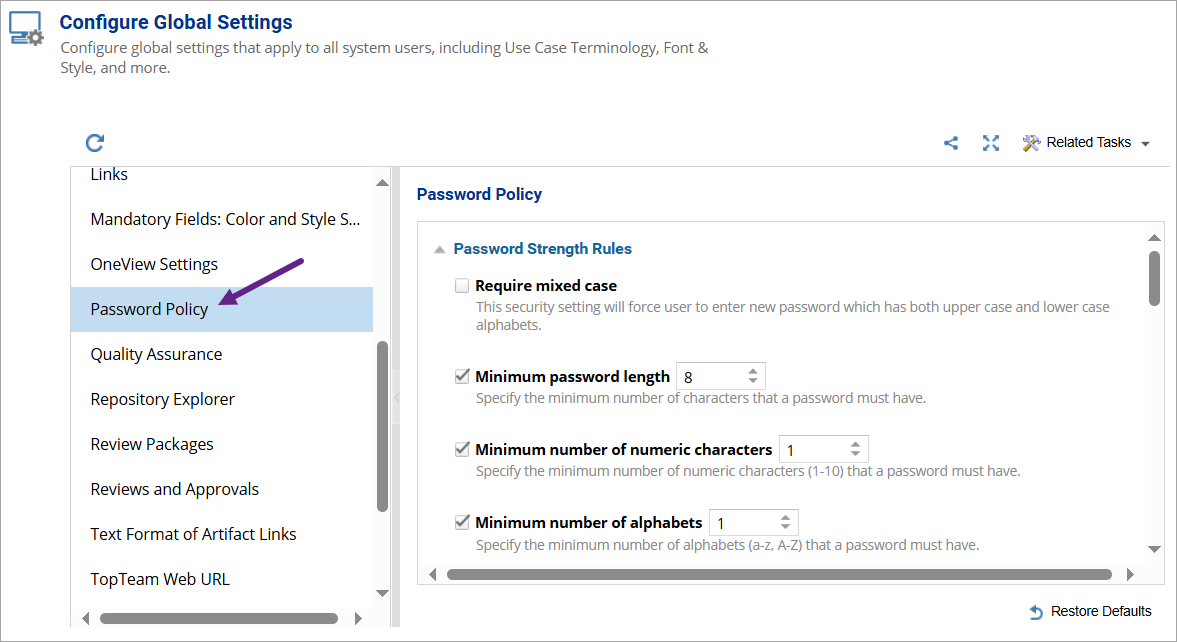The width and height of the screenshot is (1177, 642).
Task: Click the Related Tasks tools icon
Action: click(x=1032, y=143)
